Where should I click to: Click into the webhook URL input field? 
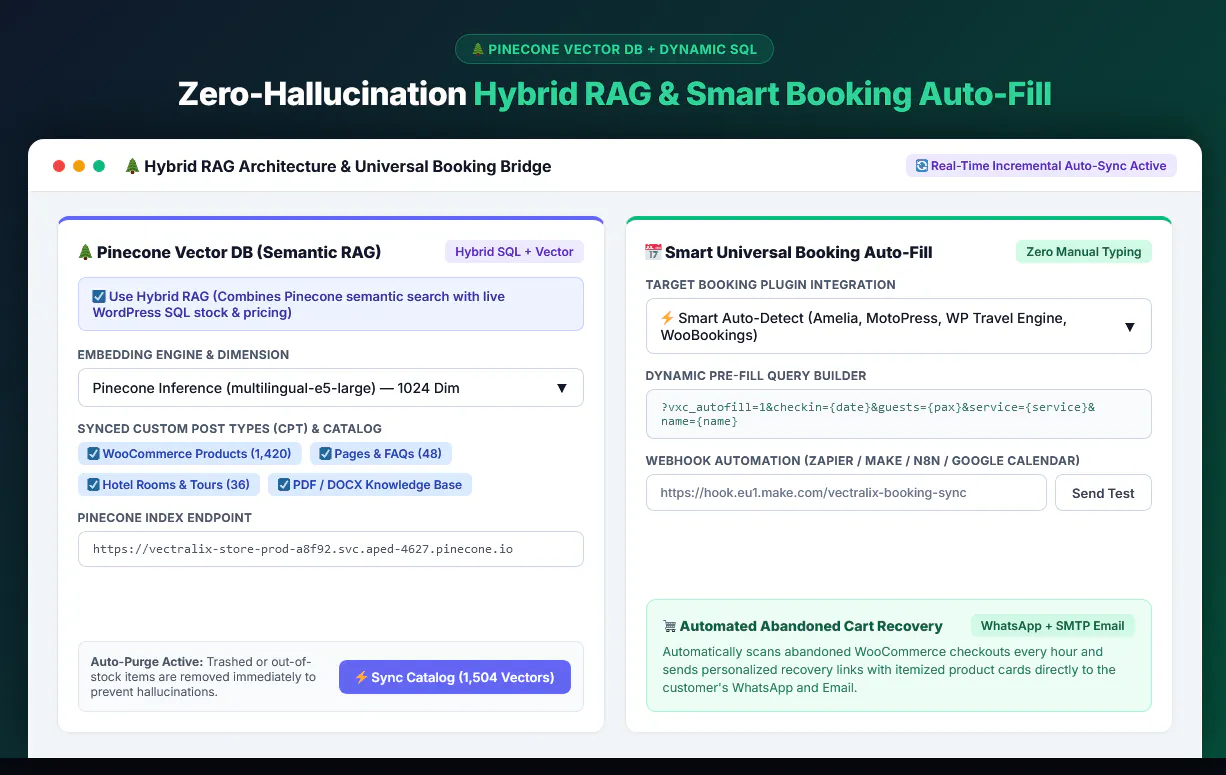click(846, 493)
